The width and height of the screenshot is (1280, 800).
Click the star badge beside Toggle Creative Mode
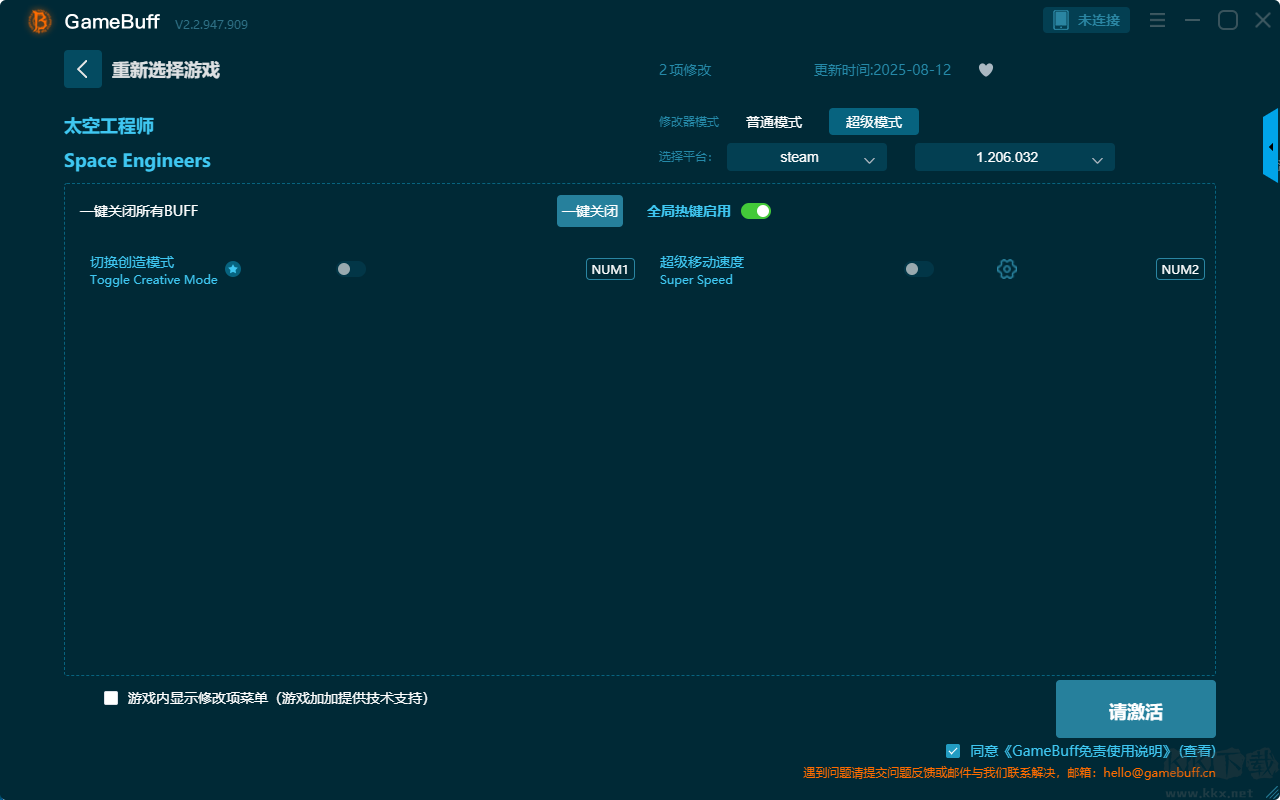(233, 269)
